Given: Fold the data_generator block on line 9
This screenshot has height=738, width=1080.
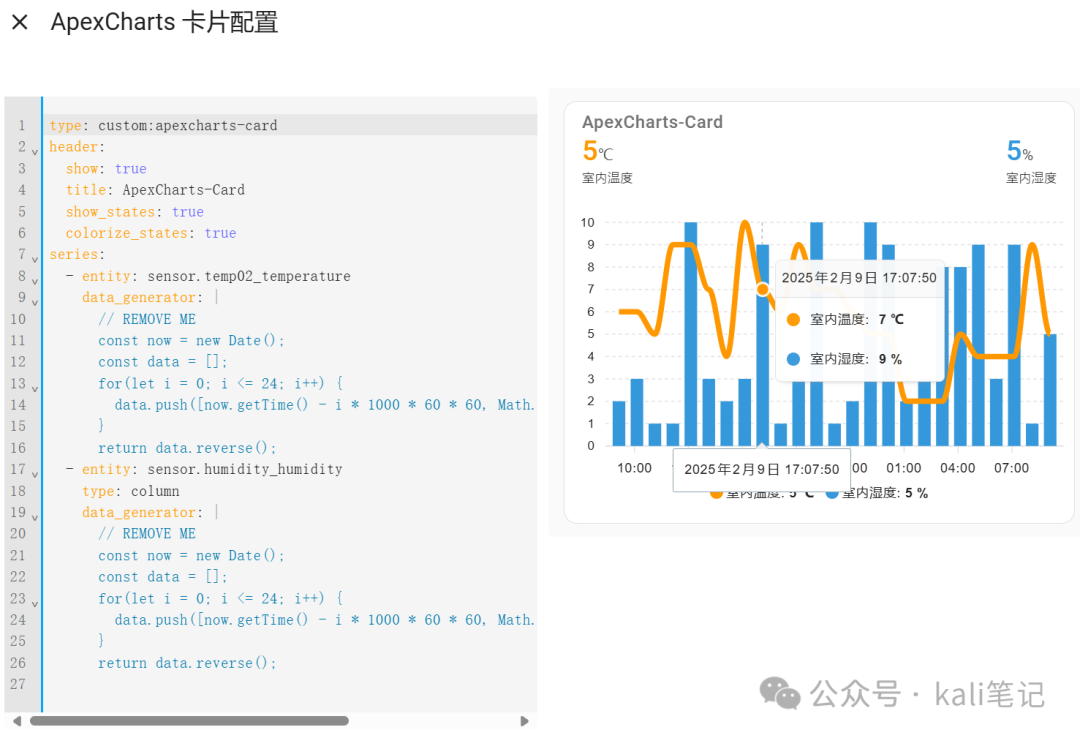Looking at the screenshot, I should (34, 303).
